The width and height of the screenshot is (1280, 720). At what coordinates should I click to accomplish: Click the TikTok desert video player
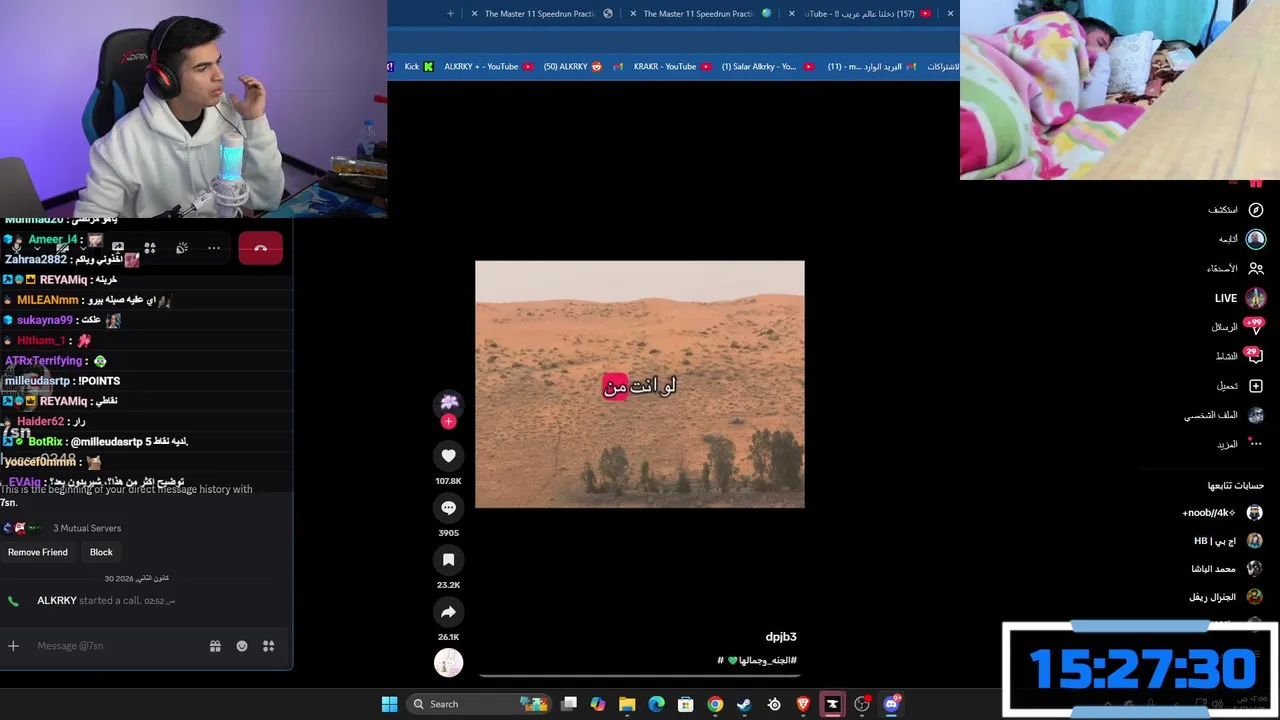[x=640, y=385]
